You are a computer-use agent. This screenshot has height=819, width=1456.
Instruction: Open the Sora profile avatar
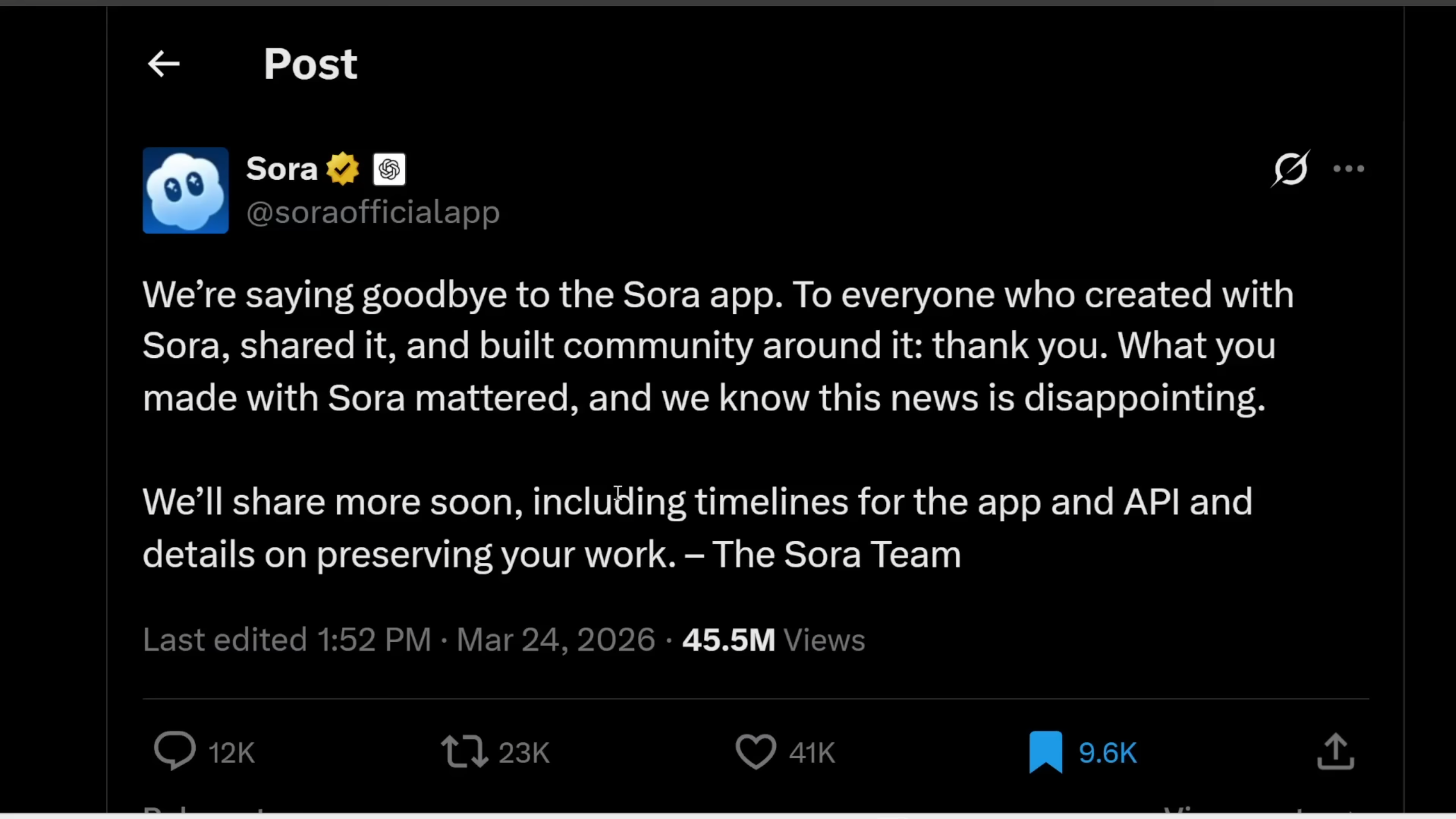(x=185, y=190)
